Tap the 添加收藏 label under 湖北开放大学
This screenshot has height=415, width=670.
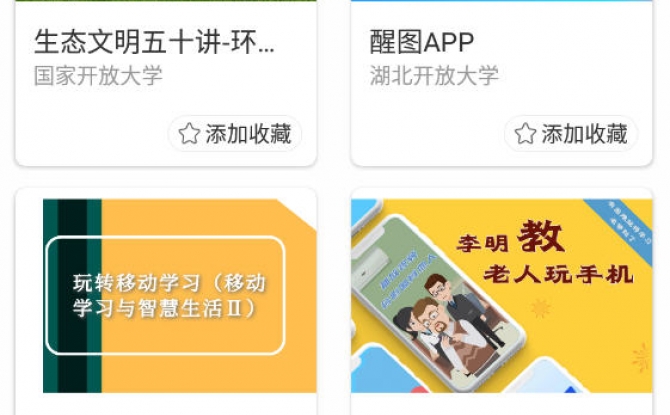coord(584,134)
